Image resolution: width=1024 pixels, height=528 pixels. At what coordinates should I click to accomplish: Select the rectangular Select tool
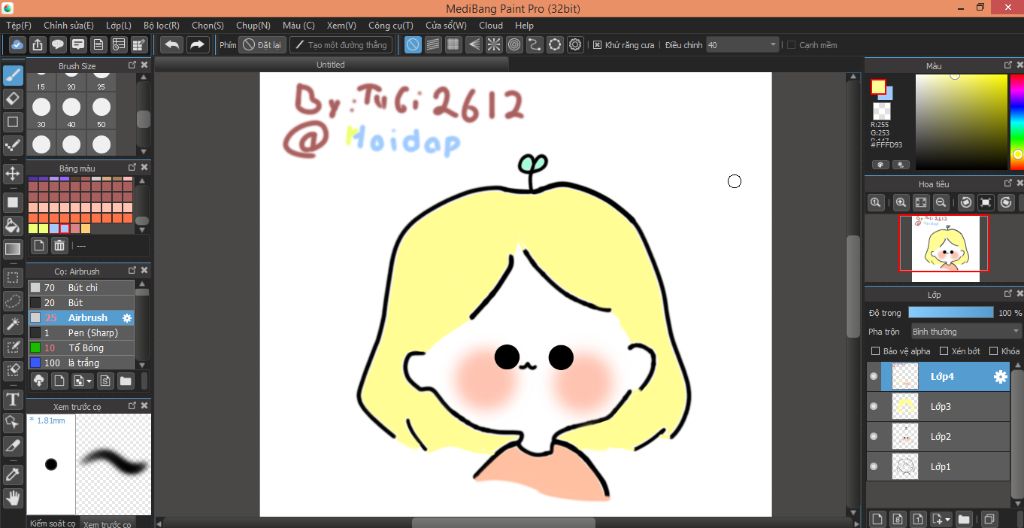tap(12, 278)
